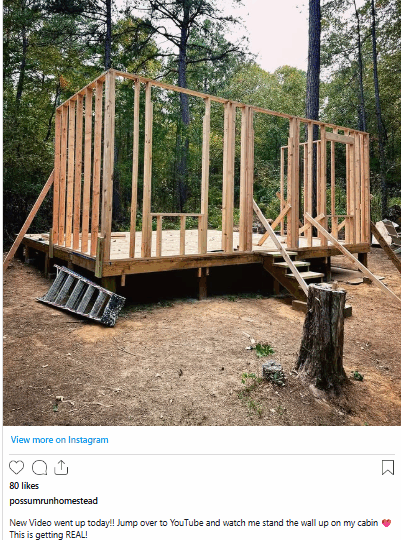Open the 'View more on Instagram' link
The width and height of the screenshot is (401, 540).
tap(59, 440)
